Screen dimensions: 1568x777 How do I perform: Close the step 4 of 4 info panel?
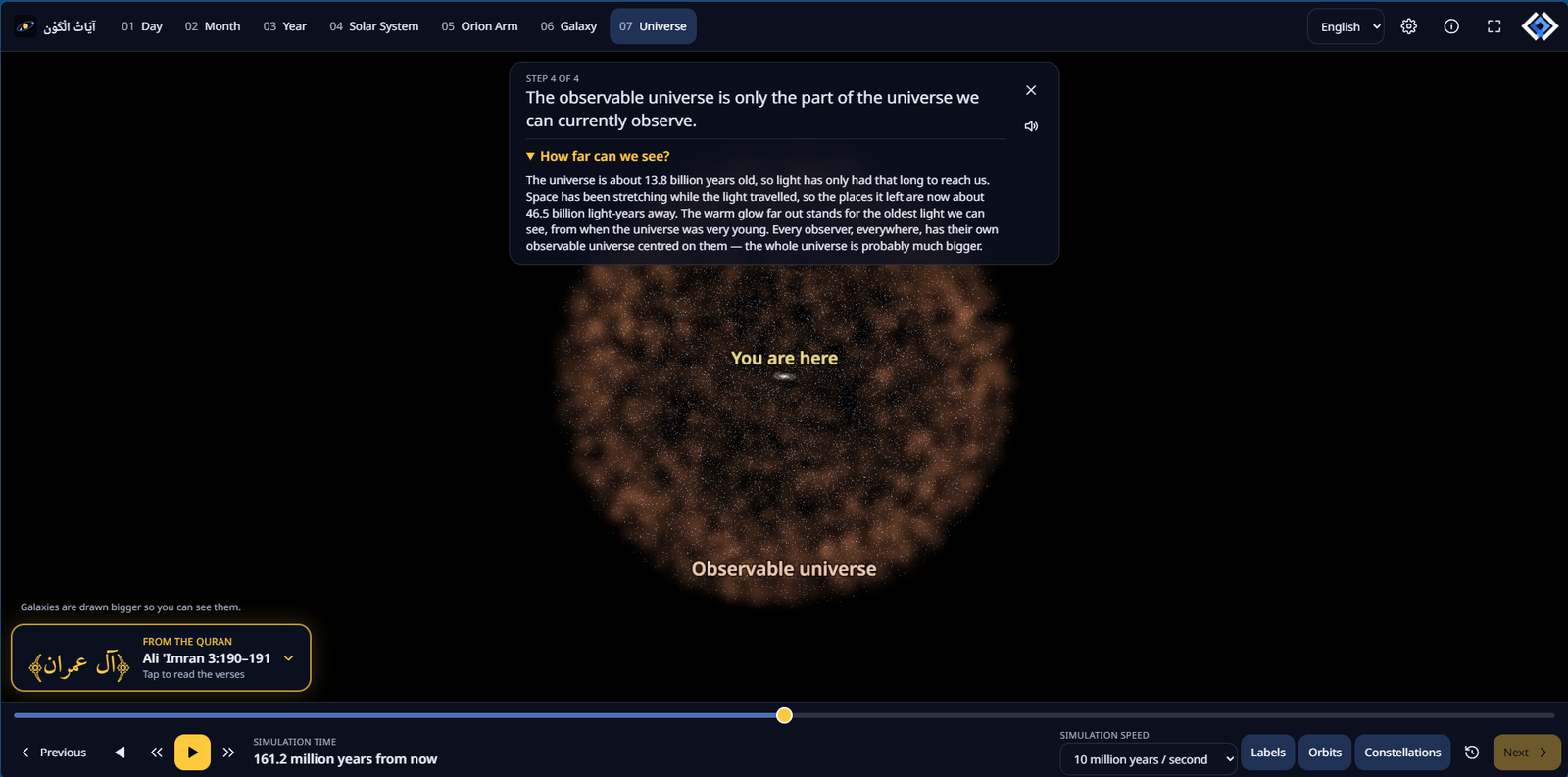click(1031, 90)
